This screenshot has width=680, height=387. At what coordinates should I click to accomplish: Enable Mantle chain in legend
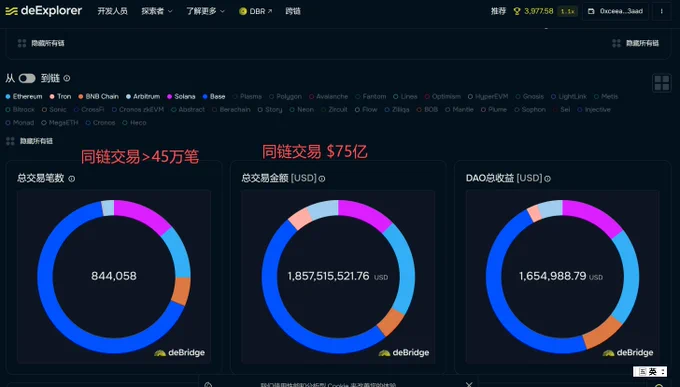459,109
